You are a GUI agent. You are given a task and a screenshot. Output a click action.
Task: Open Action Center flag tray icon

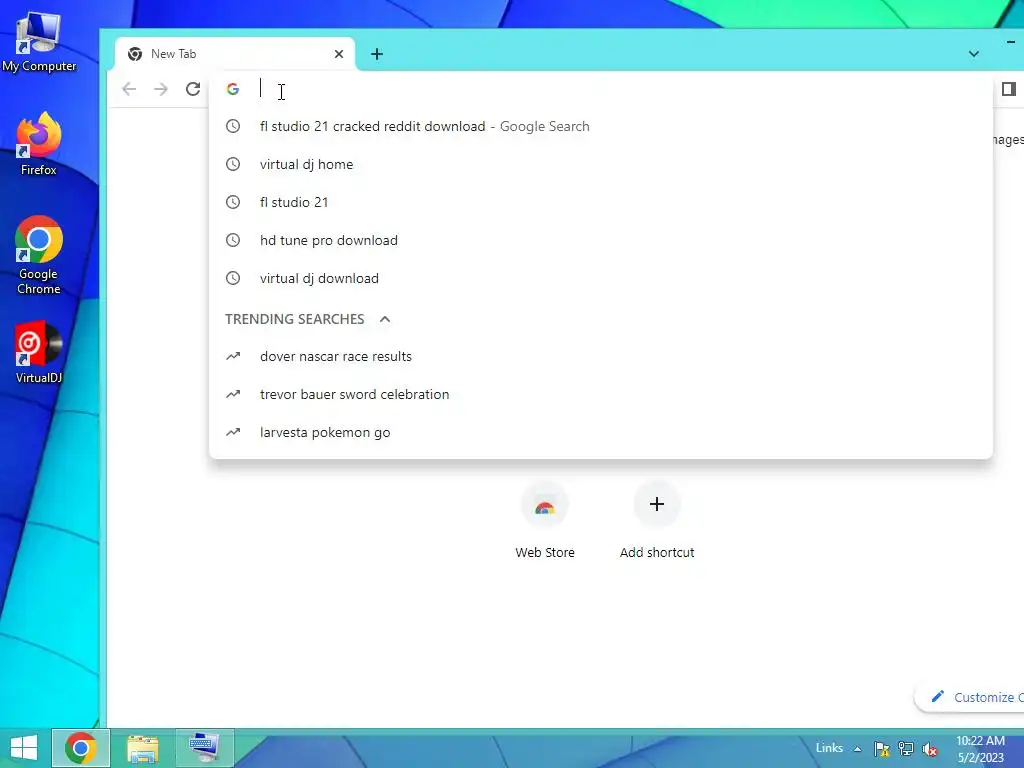tap(881, 749)
